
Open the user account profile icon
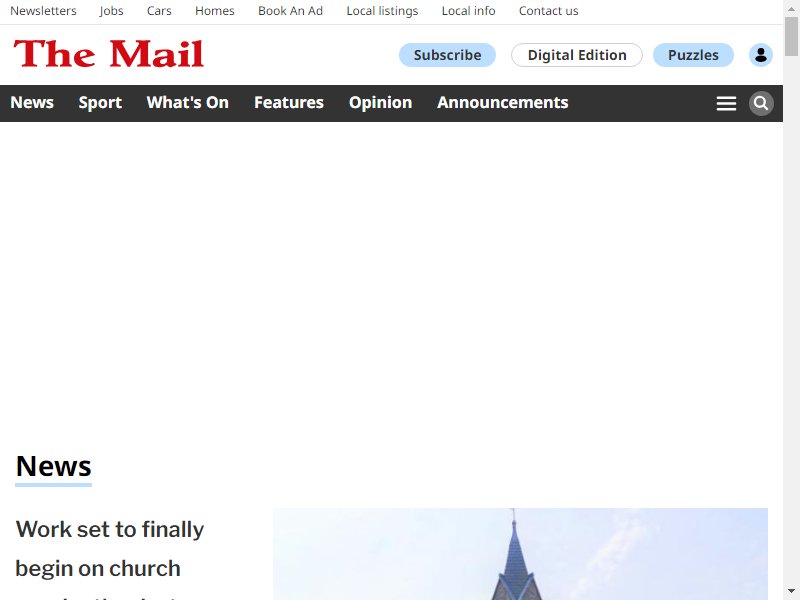pos(761,55)
